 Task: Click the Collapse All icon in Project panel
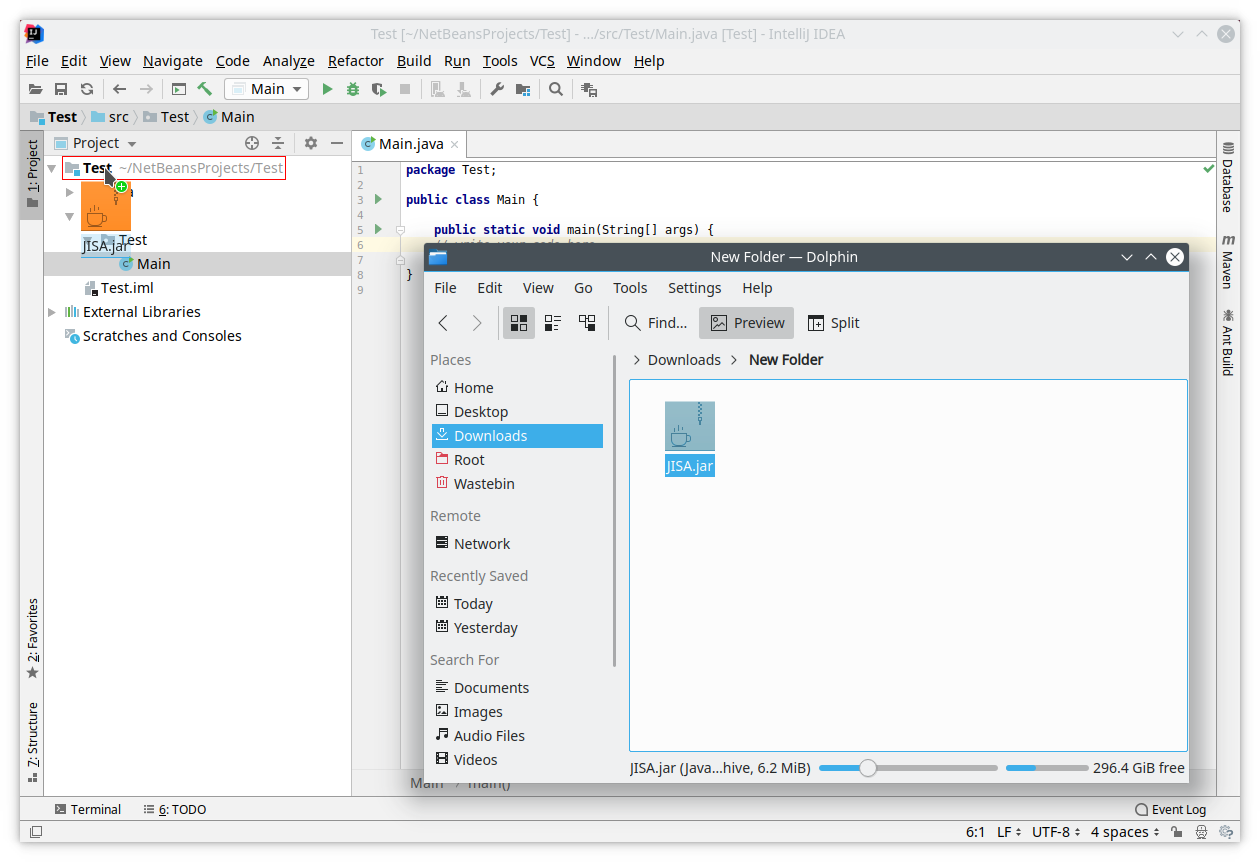pos(278,143)
